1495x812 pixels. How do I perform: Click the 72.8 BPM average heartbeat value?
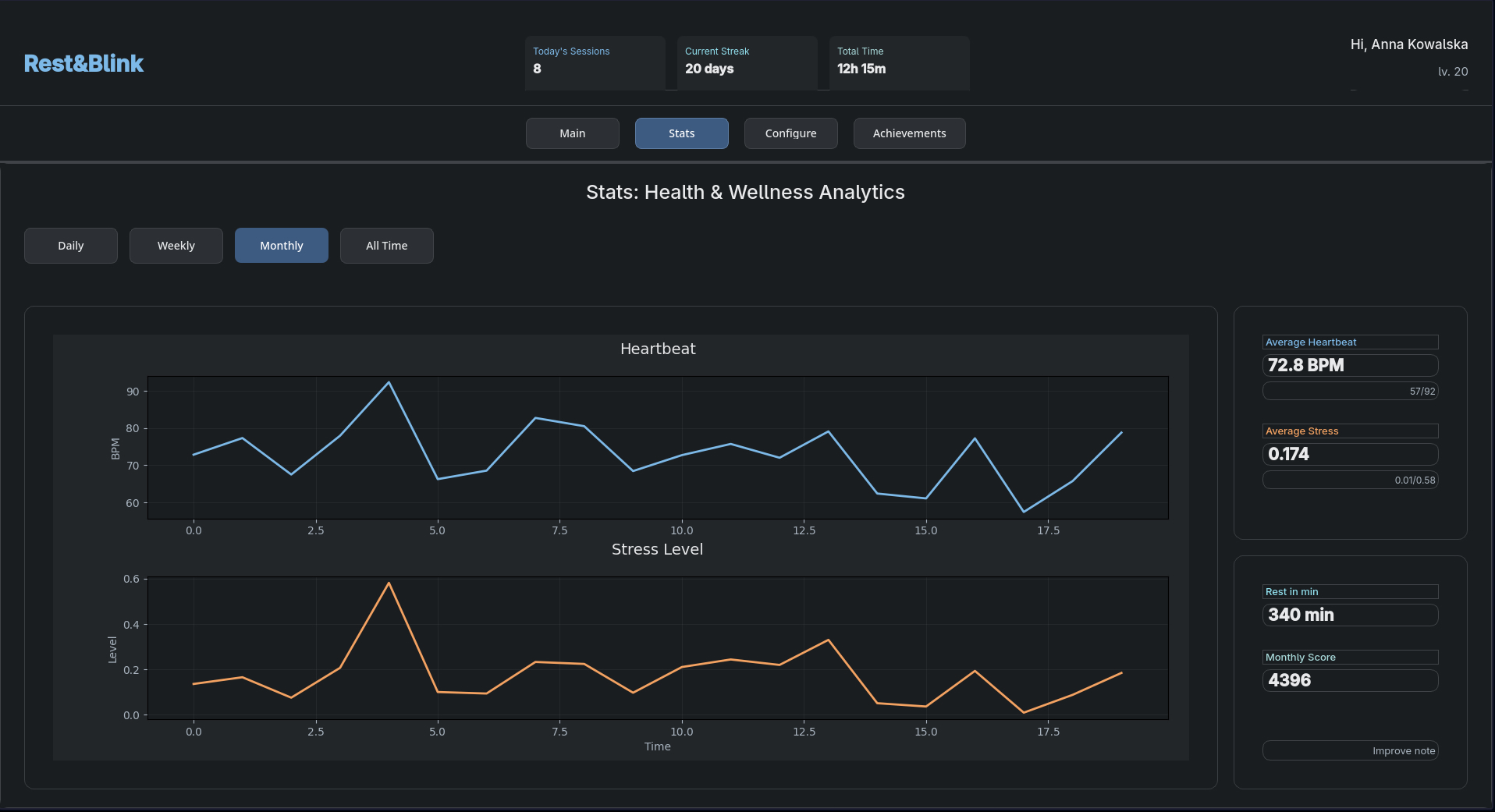click(x=1350, y=365)
